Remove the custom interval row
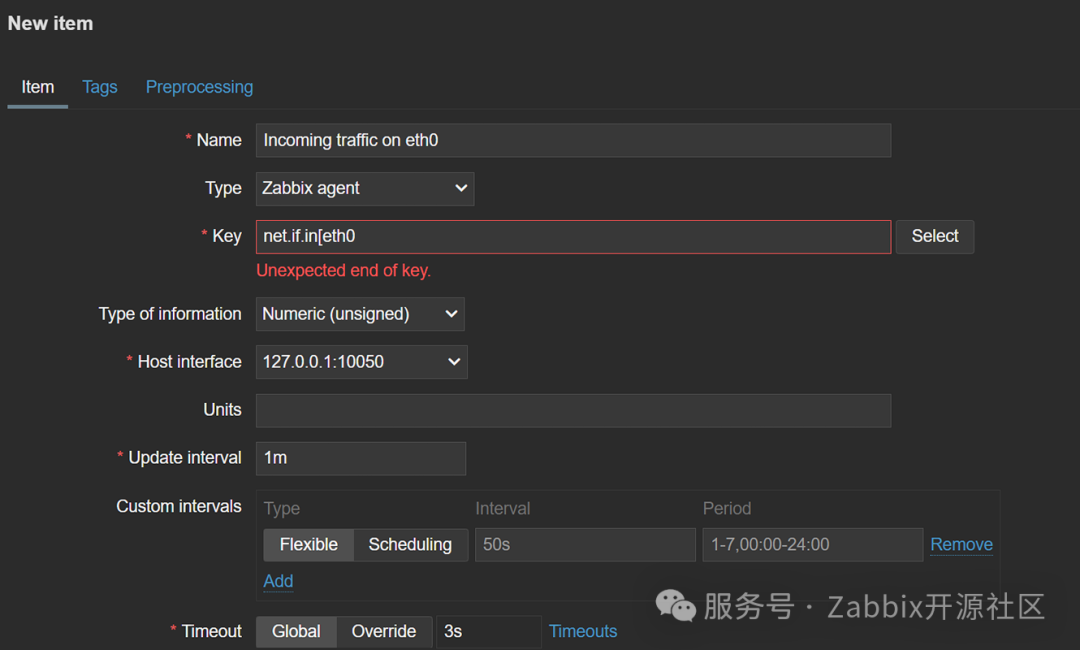The height and width of the screenshot is (650, 1080). [x=961, y=545]
